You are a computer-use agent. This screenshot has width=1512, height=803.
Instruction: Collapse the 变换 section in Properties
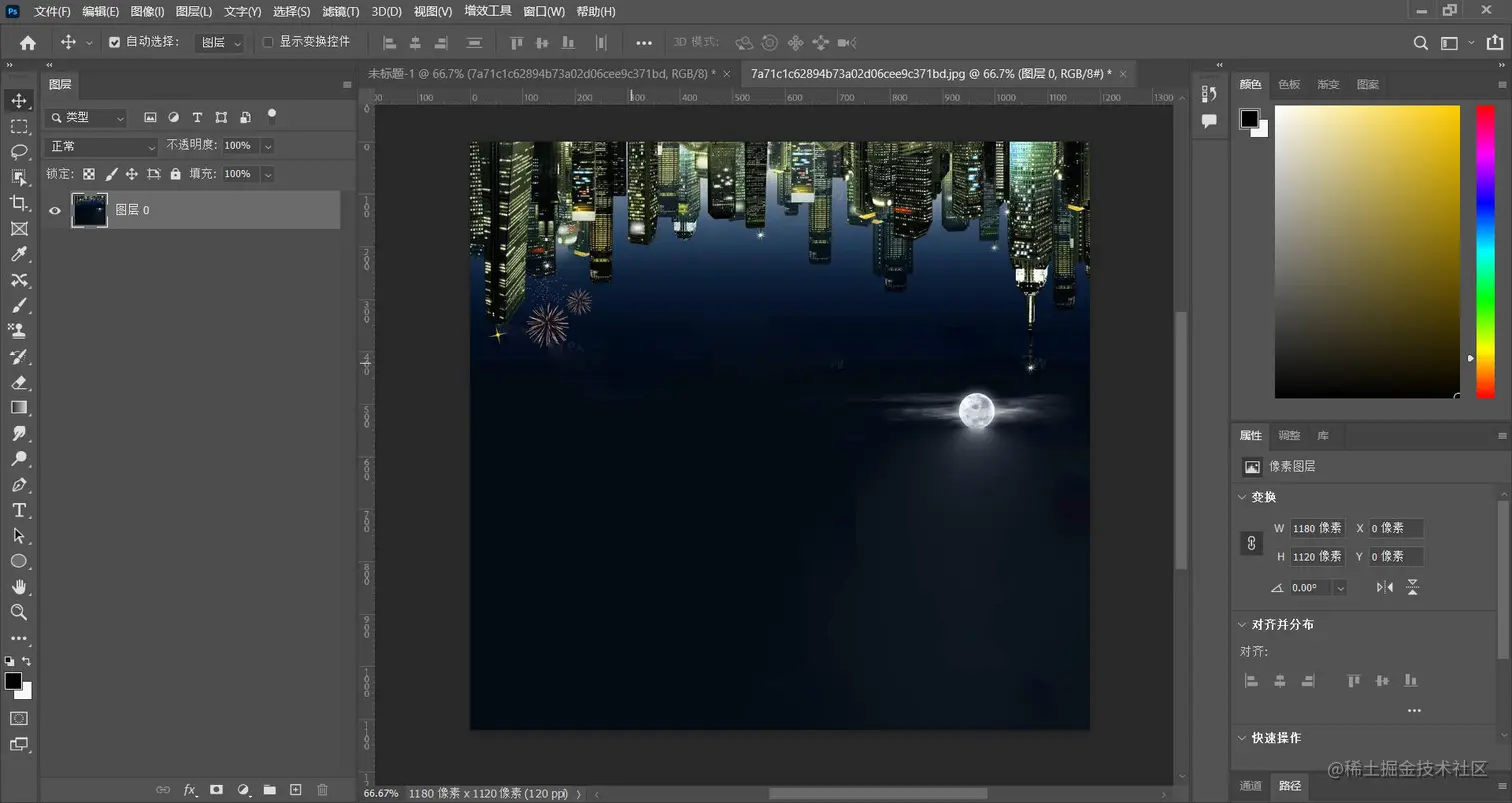pos(1243,497)
